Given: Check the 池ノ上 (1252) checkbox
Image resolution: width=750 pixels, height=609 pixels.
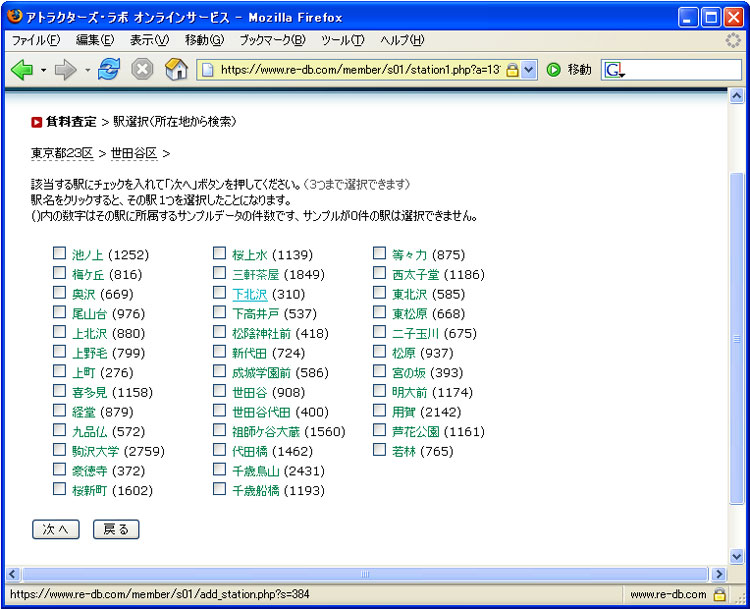Looking at the screenshot, I should click(x=59, y=253).
